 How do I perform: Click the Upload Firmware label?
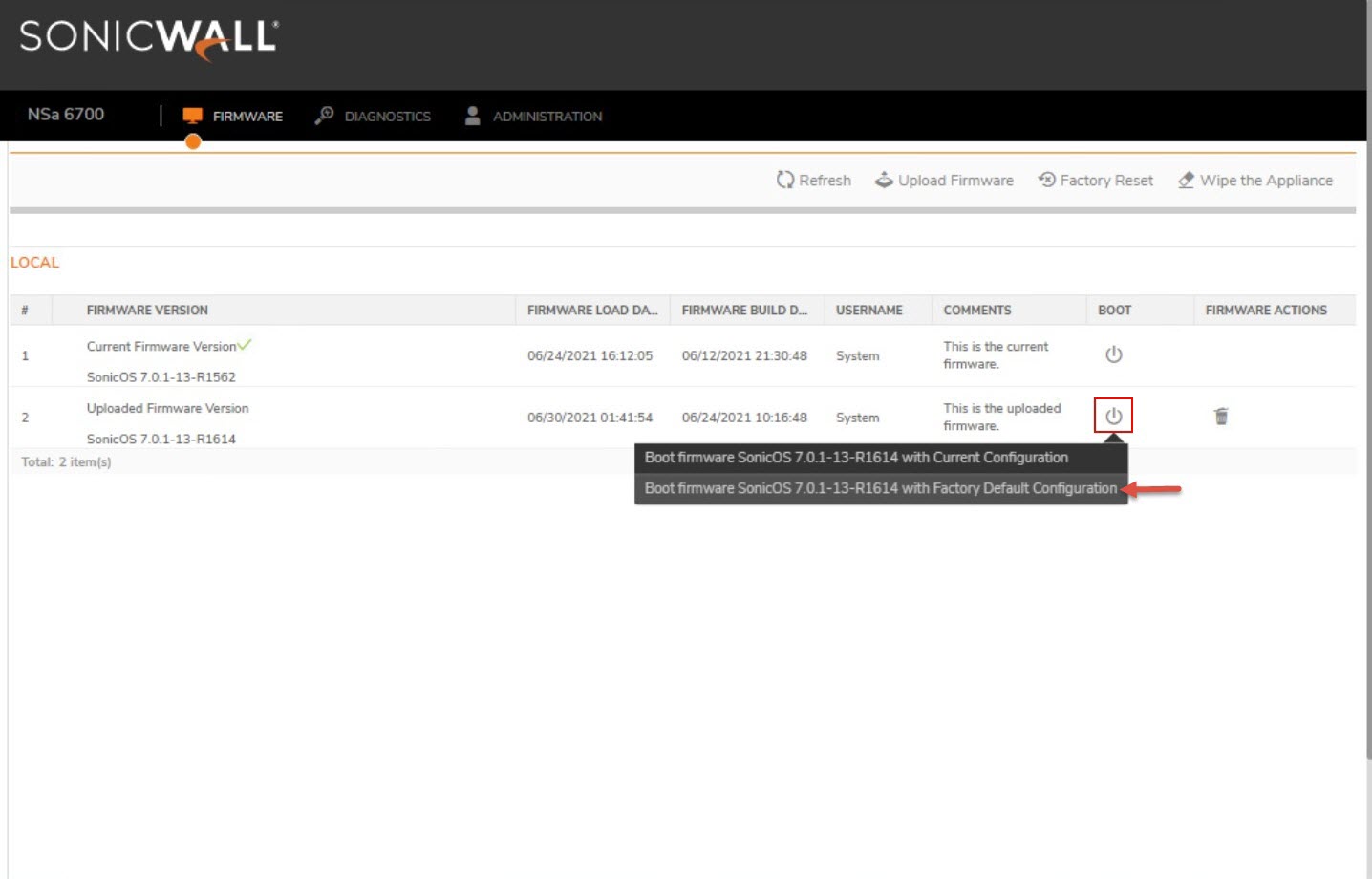click(x=955, y=181)
